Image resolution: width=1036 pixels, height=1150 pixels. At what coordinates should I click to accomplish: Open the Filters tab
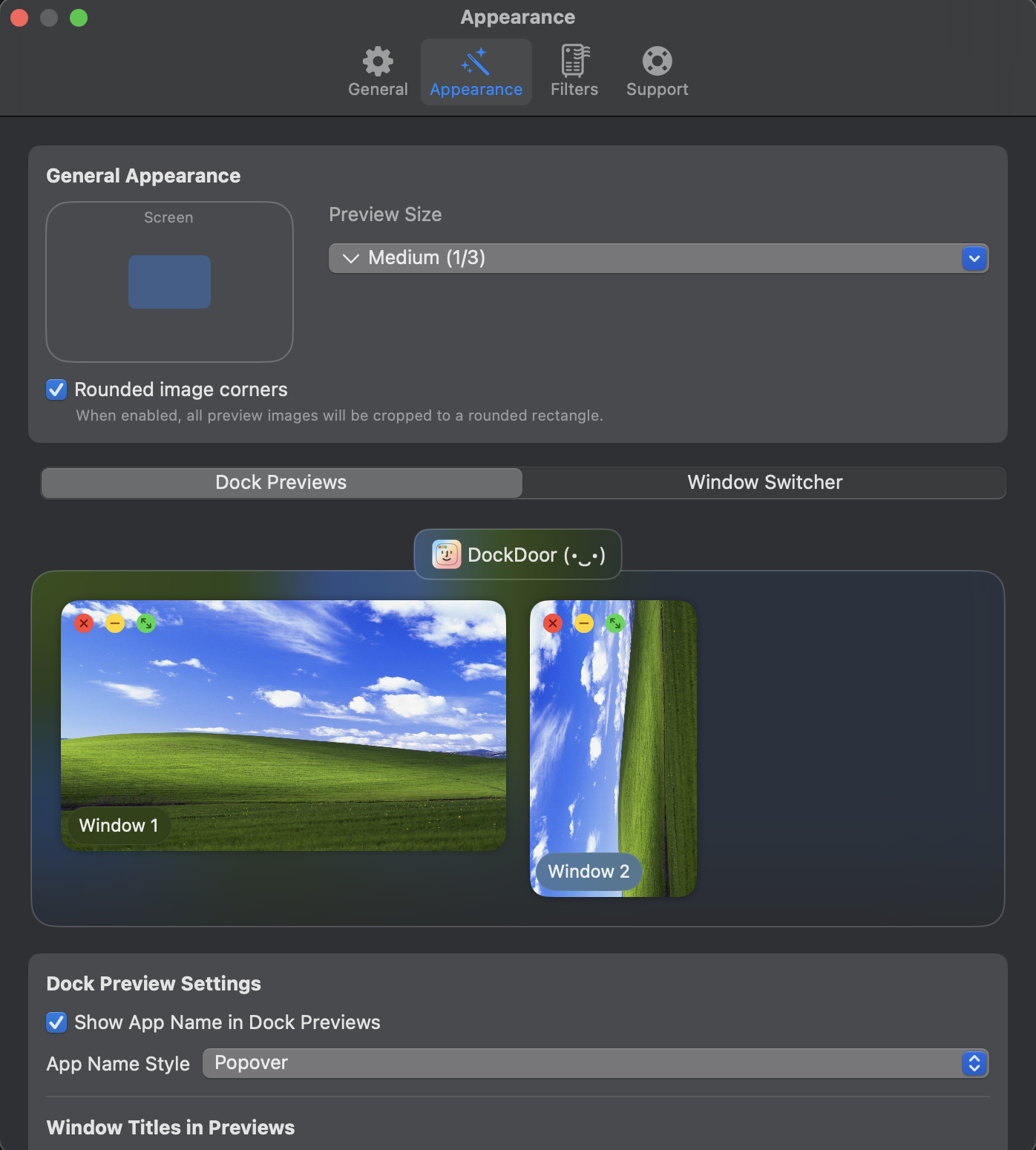[x=574, y=72]
